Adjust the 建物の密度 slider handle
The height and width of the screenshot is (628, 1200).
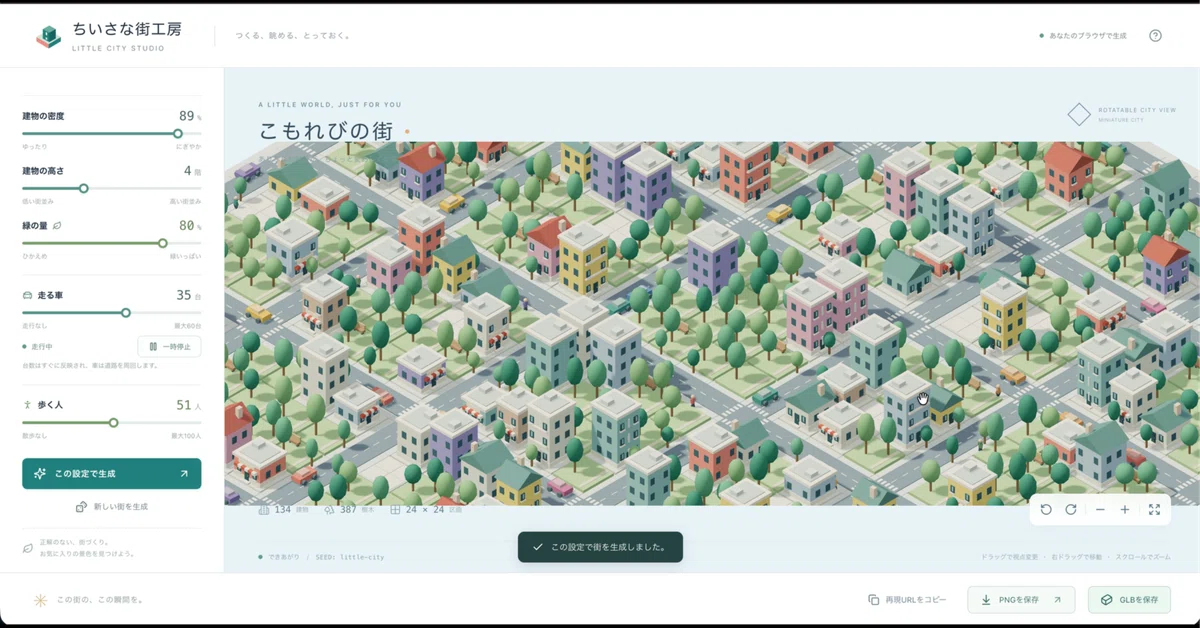(178, 133)
